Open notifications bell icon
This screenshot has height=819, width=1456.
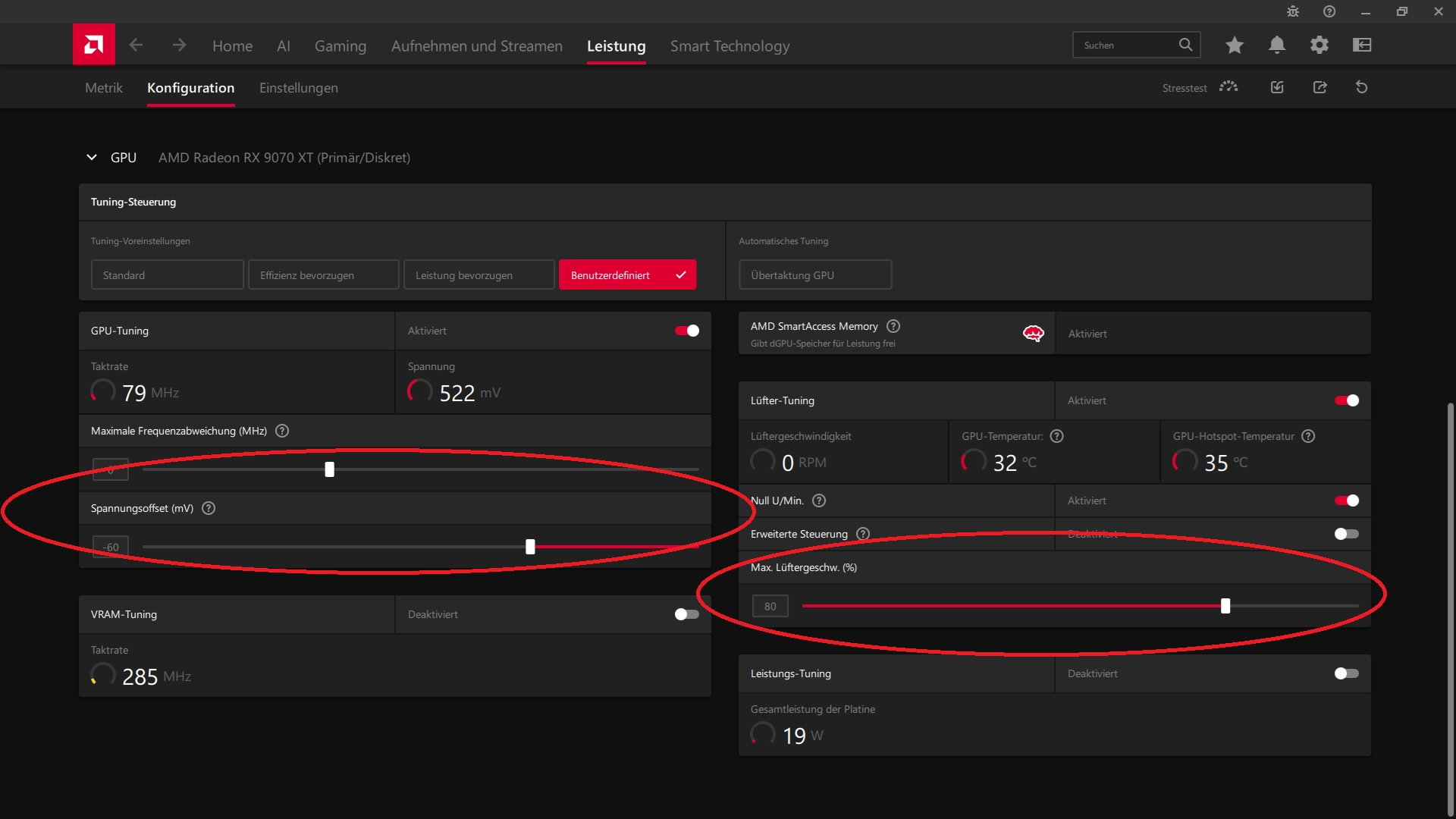pyautogui.click(x=1277, y=45)
